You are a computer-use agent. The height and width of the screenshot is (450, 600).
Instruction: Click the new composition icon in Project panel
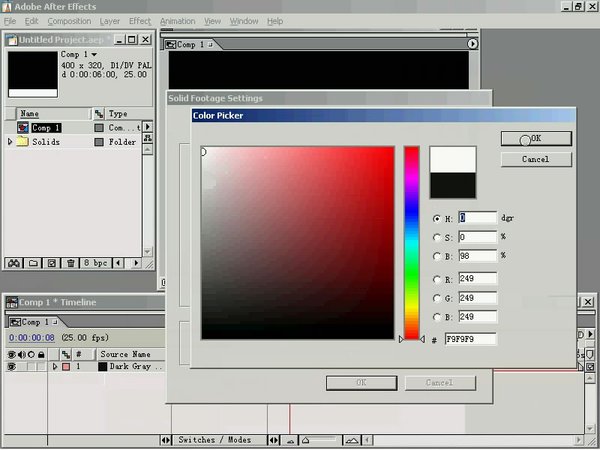pyautogui.click(x=51, y=263)
